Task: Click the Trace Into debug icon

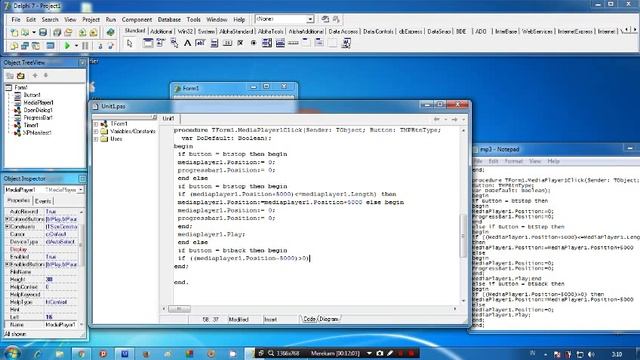Action: point(100,46)
